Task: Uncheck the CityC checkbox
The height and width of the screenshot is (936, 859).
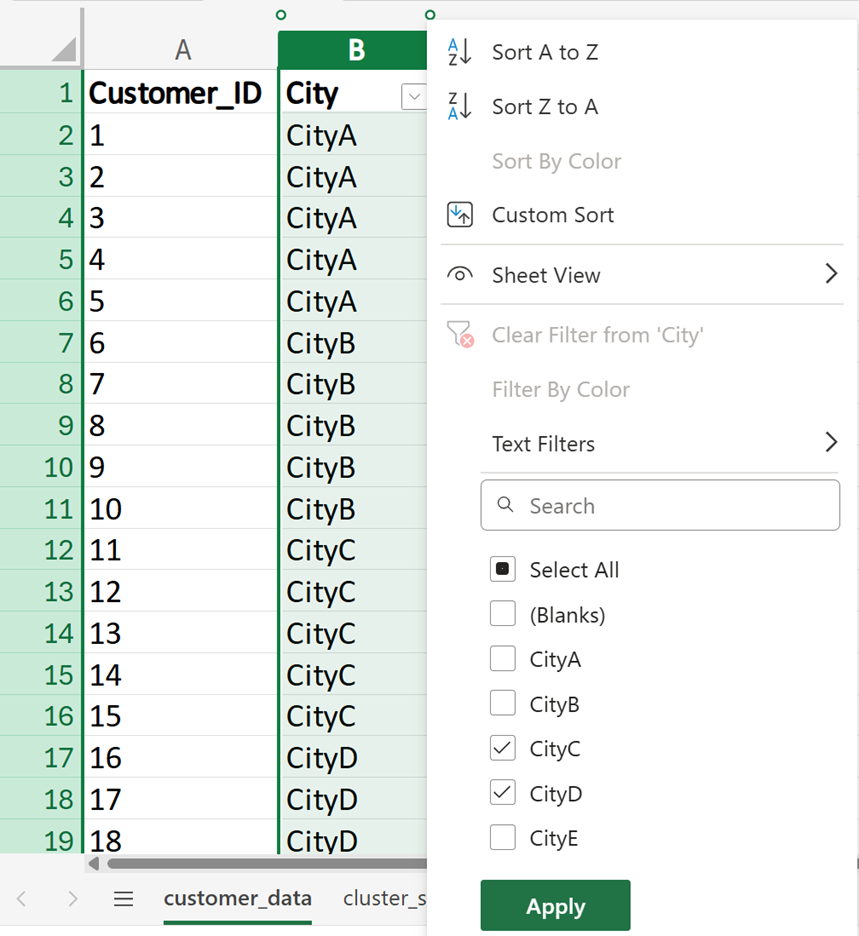Action: [503, 748]
